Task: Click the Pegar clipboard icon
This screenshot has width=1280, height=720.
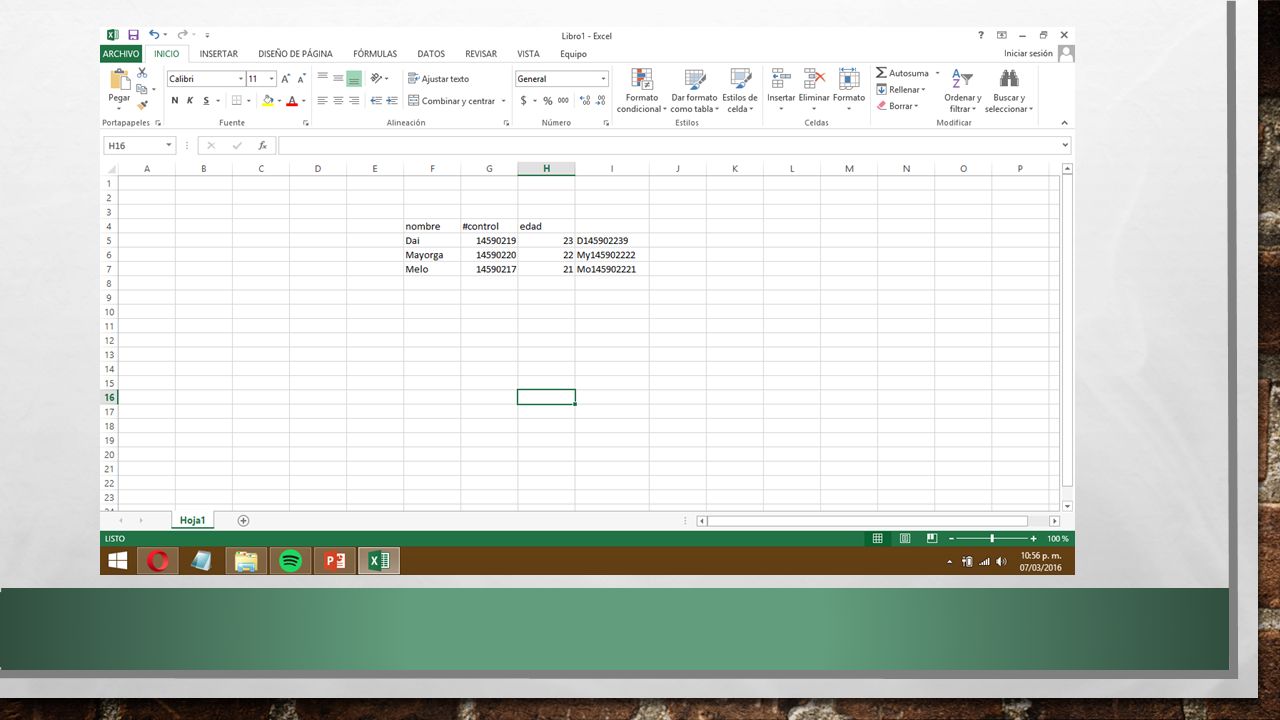Action: 120,80
